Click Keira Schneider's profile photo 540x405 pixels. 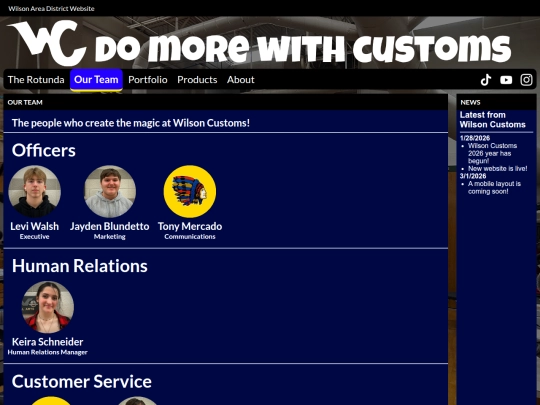coord(48,307)
